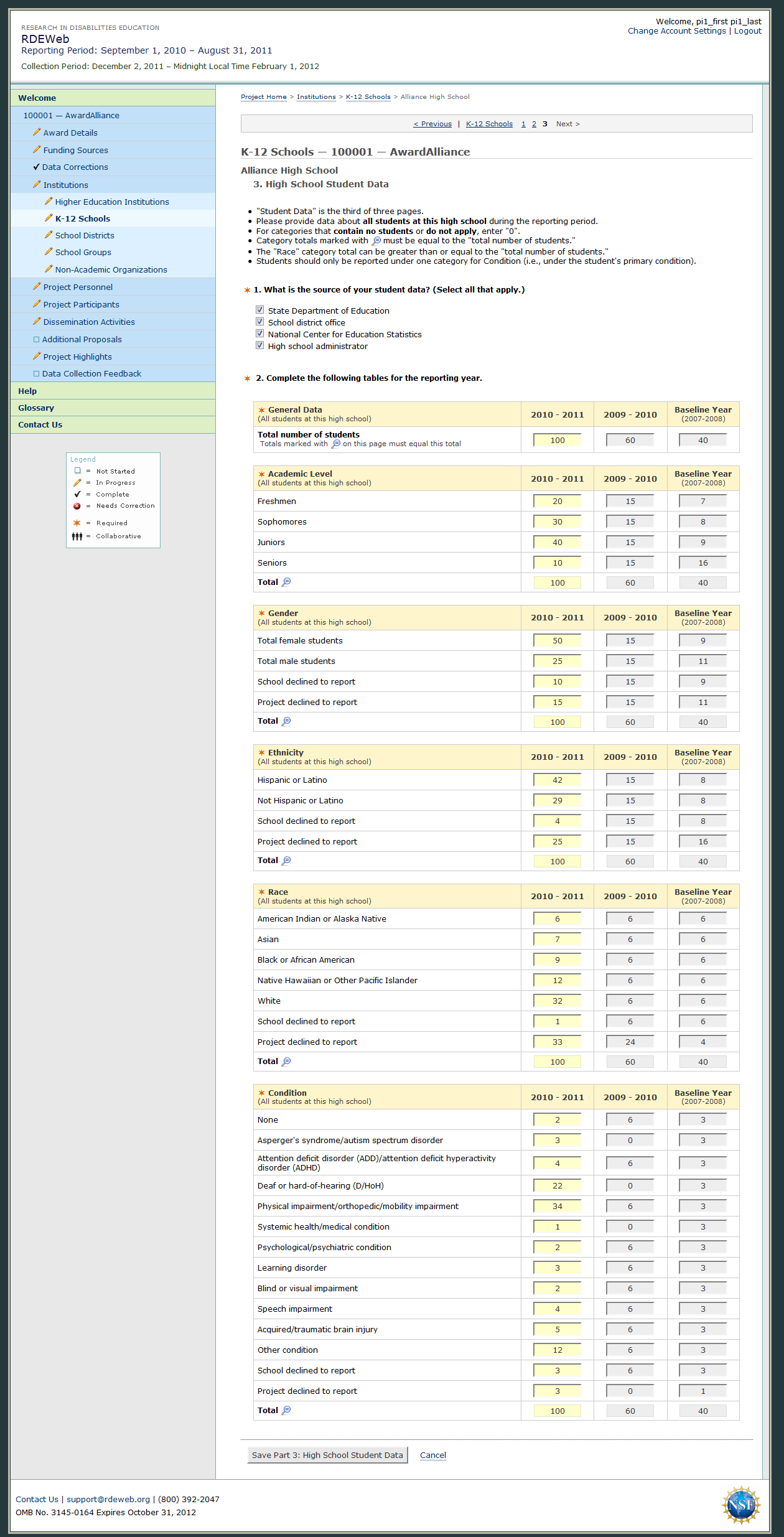
Task: Toggle High school administrator checkbox
Action: 260,345
